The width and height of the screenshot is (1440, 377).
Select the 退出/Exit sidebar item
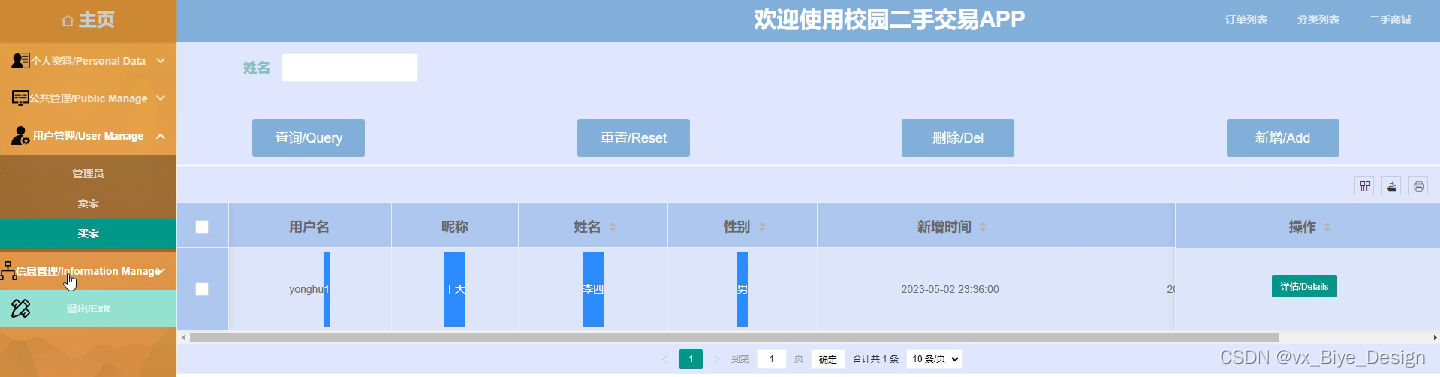pos(88,308)
